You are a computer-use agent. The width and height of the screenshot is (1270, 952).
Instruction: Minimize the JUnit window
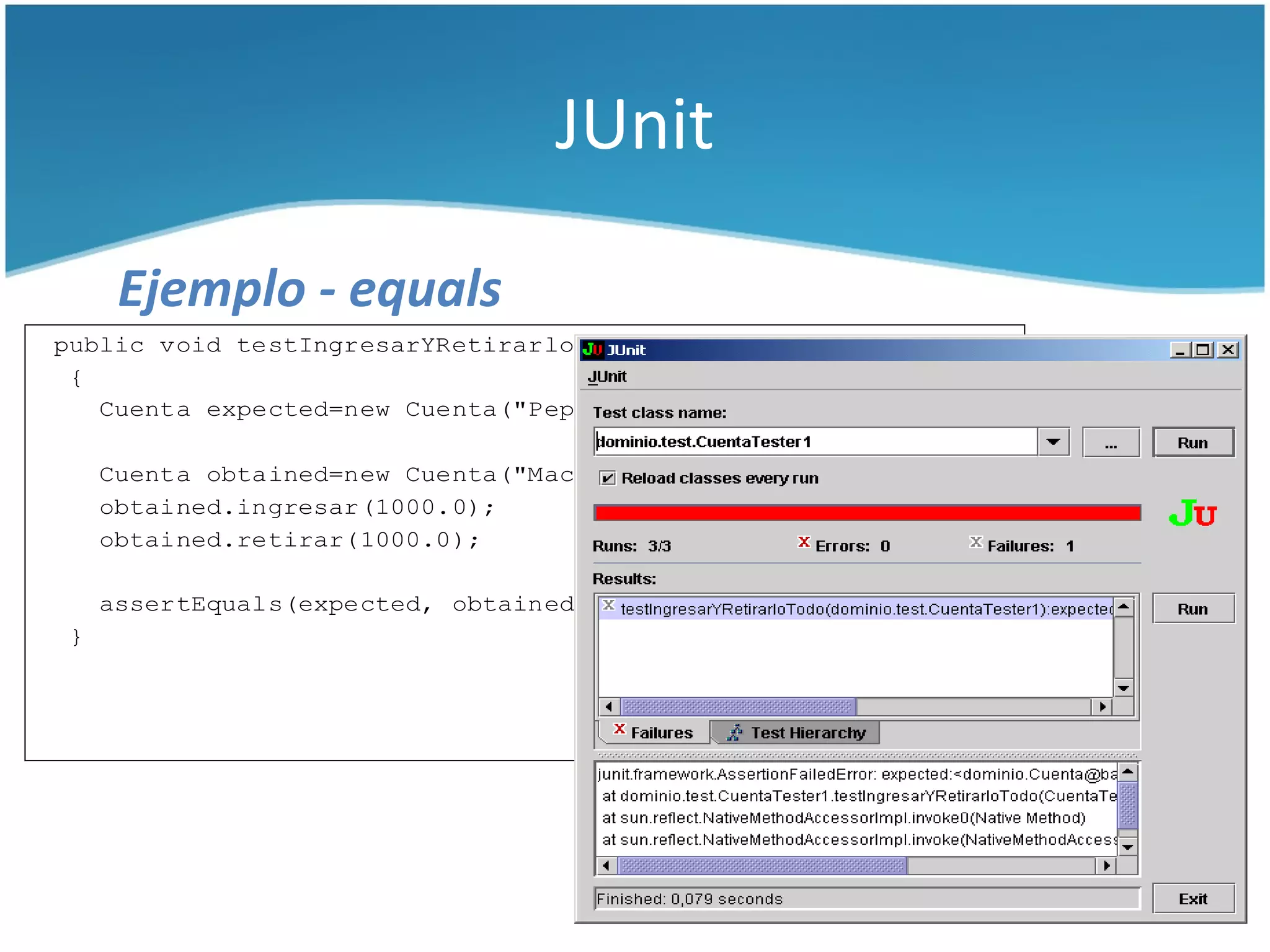point(1180,350)
